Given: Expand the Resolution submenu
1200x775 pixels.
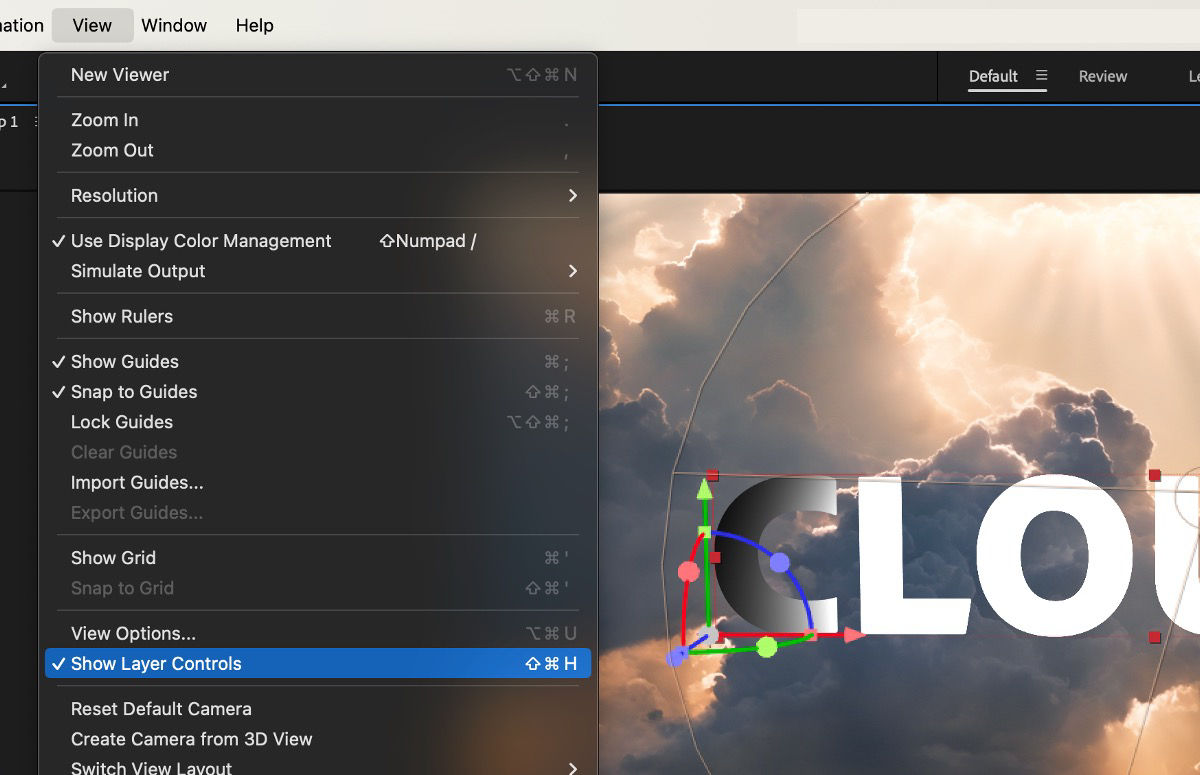Looking at the screenshot, I should tap(114, 195).
